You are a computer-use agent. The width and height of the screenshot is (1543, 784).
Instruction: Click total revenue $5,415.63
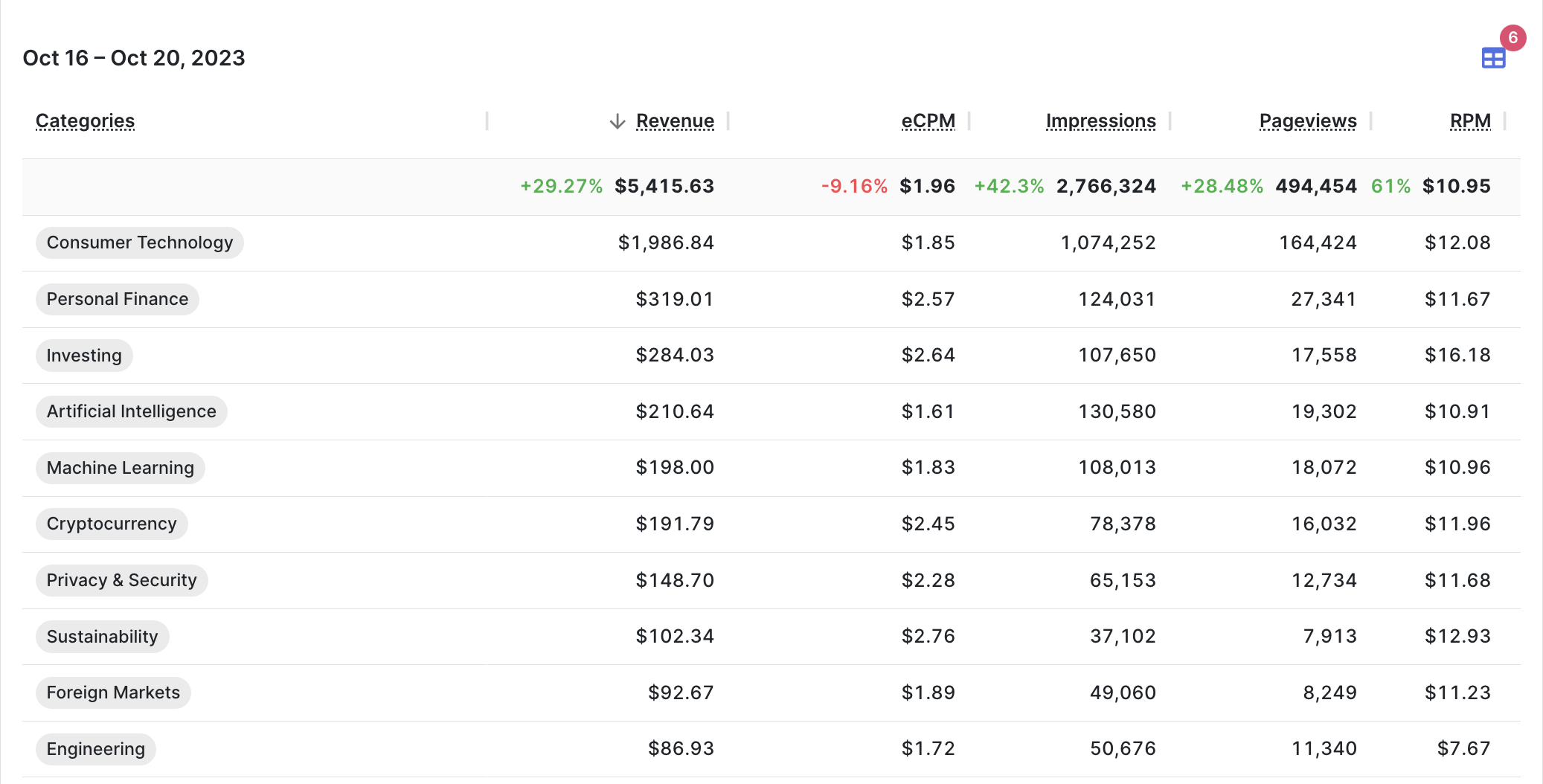[664, 186]
